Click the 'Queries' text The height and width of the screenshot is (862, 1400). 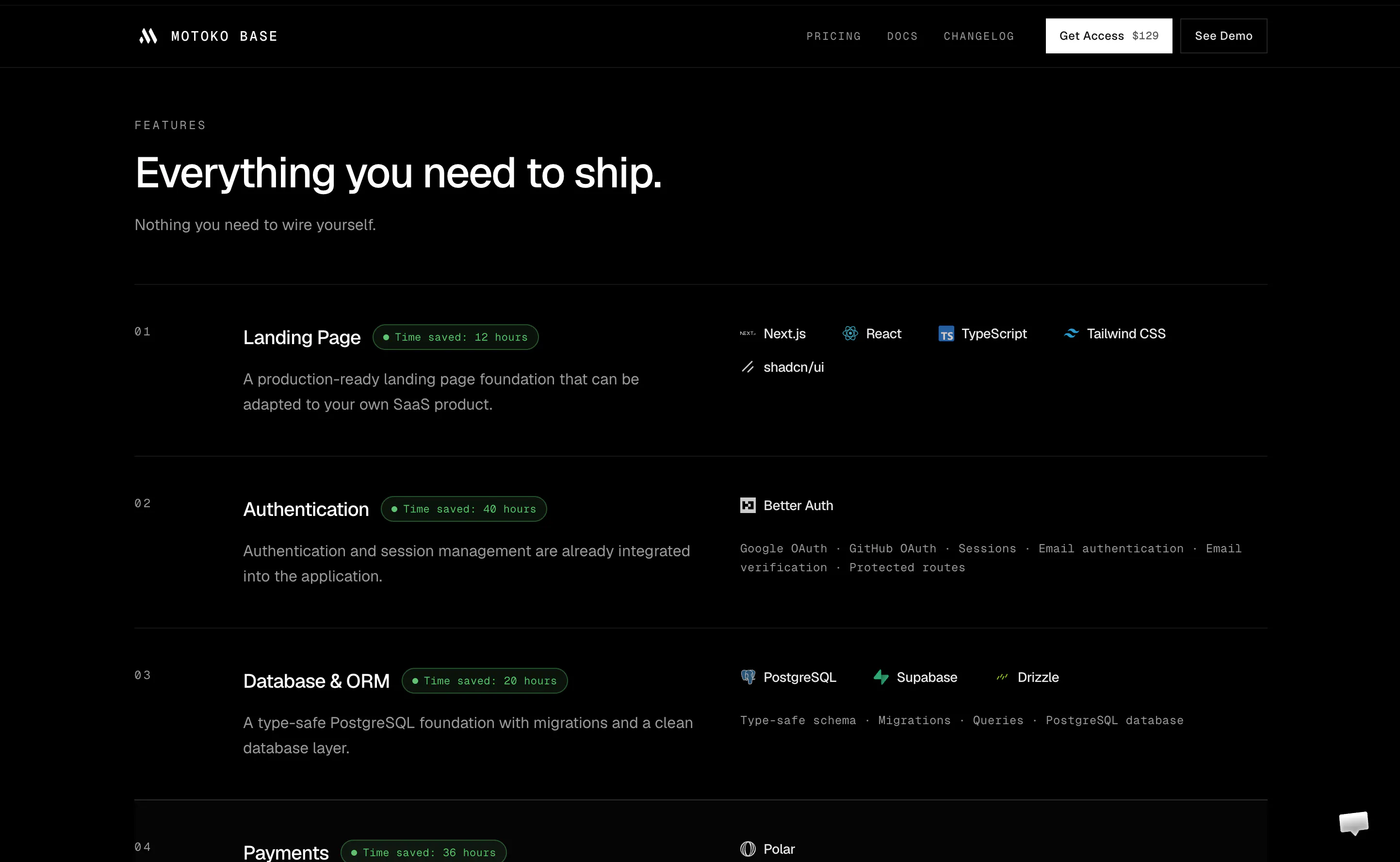click(x=998, y=720)
